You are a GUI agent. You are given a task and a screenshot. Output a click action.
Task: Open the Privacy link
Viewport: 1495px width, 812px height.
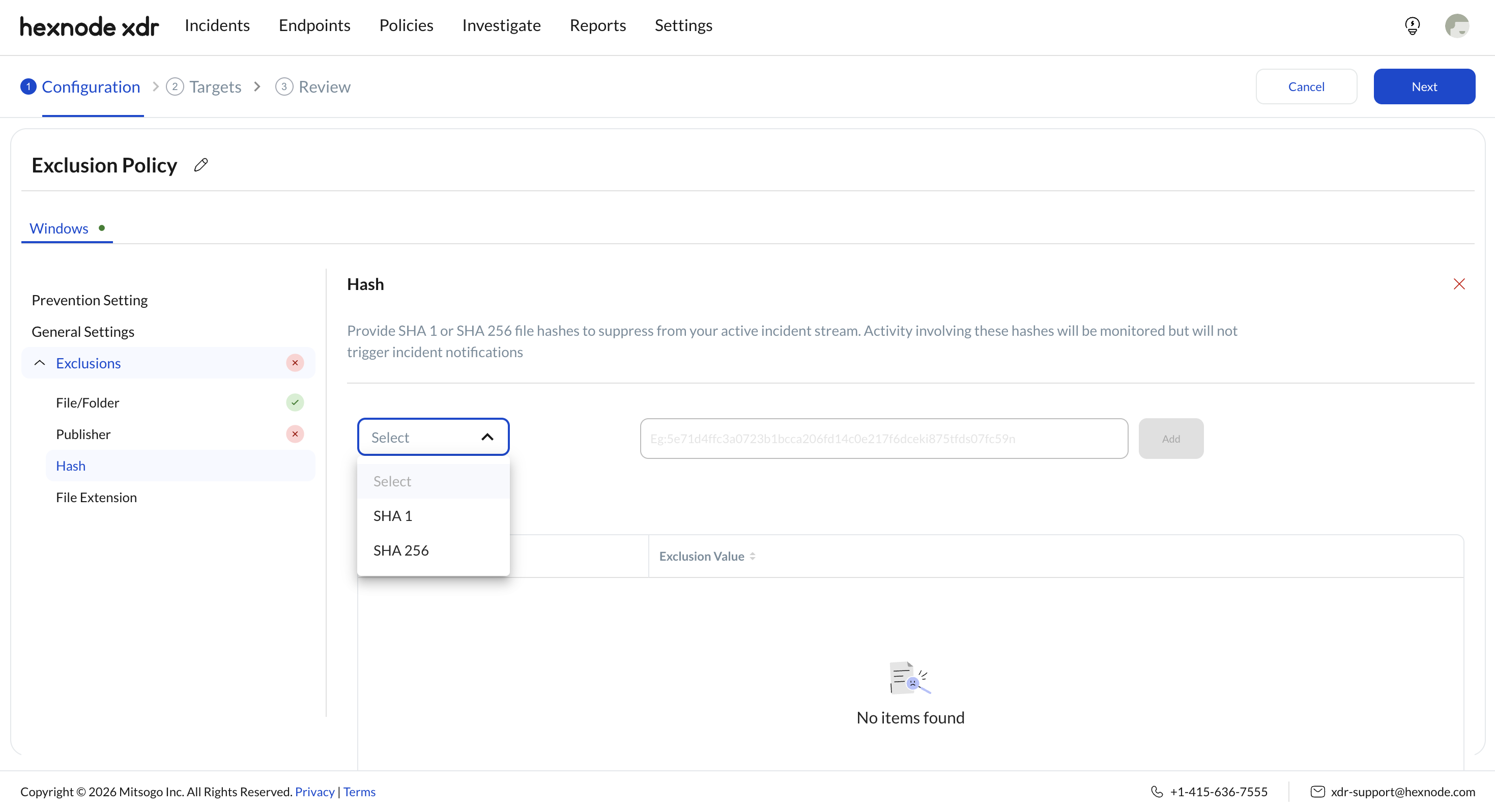[x=314, y=792]
